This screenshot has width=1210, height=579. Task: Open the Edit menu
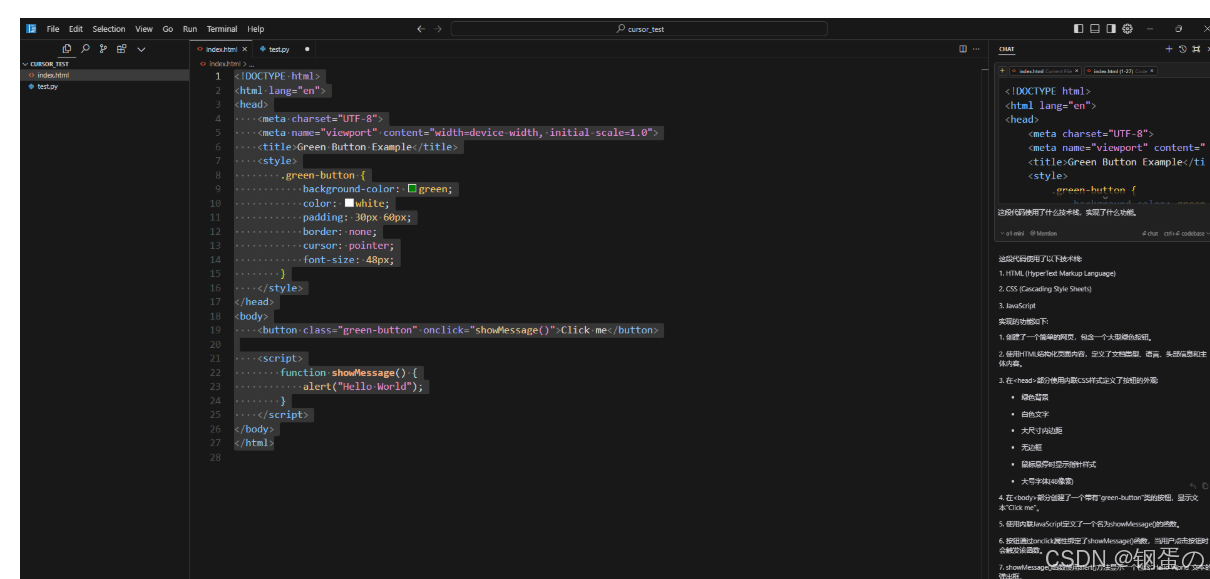pyautogui.click(x=76, y=29)
